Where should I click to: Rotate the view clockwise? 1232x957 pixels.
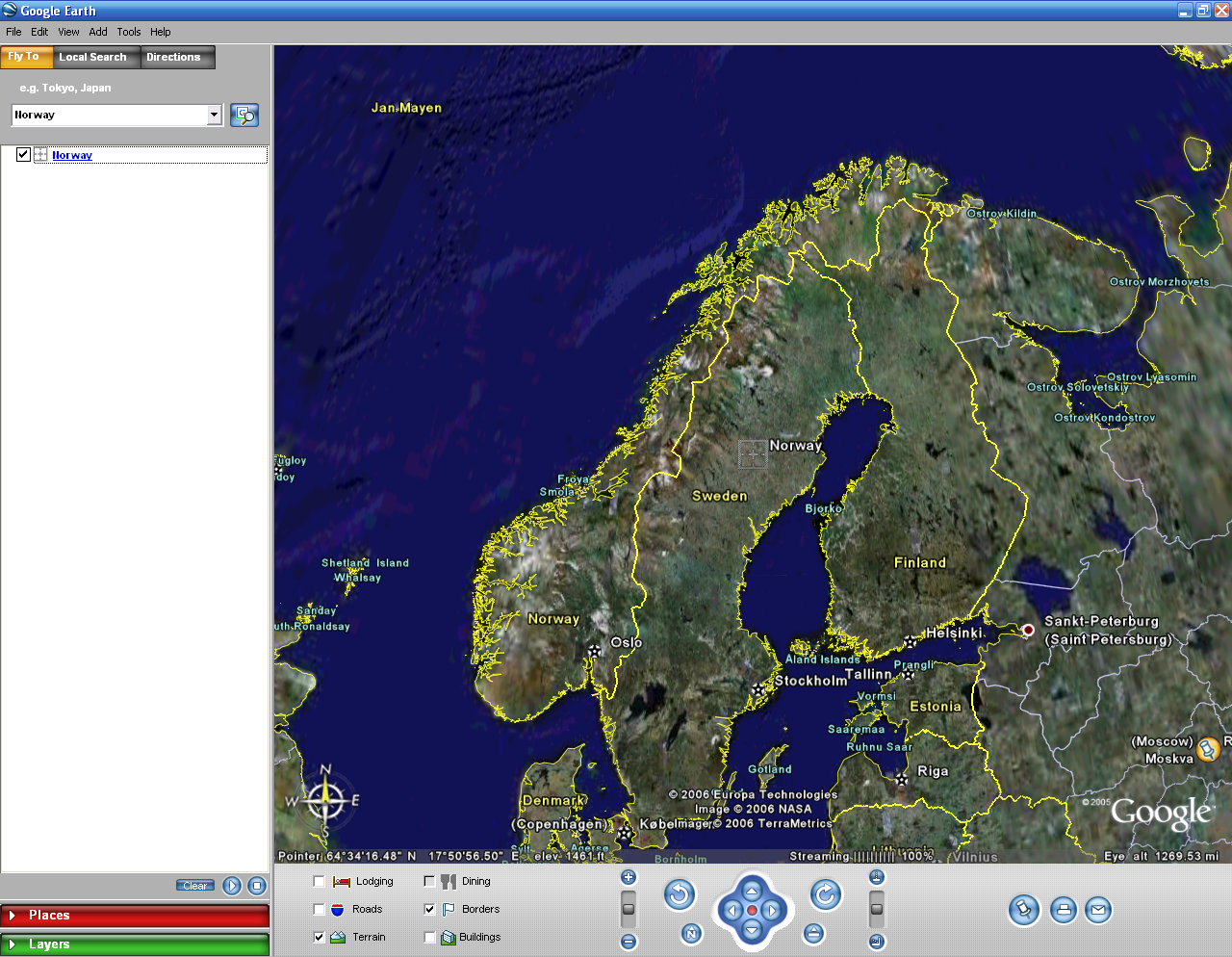(x=825, y=895)
